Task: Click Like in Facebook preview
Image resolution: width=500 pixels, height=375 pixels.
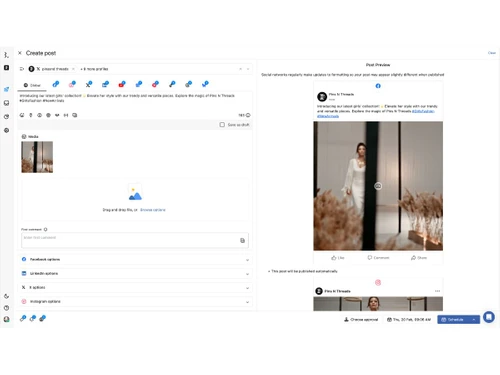Action: 338,258
